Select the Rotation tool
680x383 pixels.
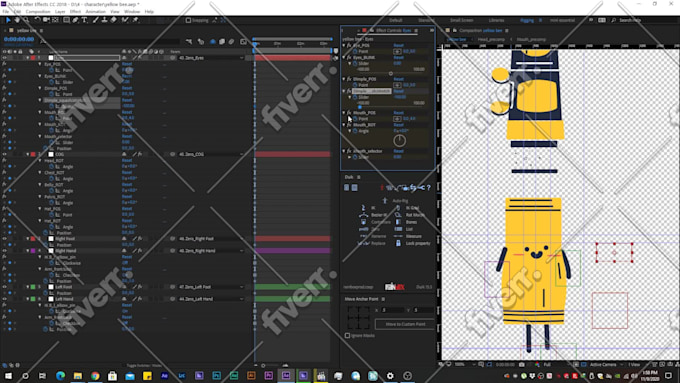(37, 20)
